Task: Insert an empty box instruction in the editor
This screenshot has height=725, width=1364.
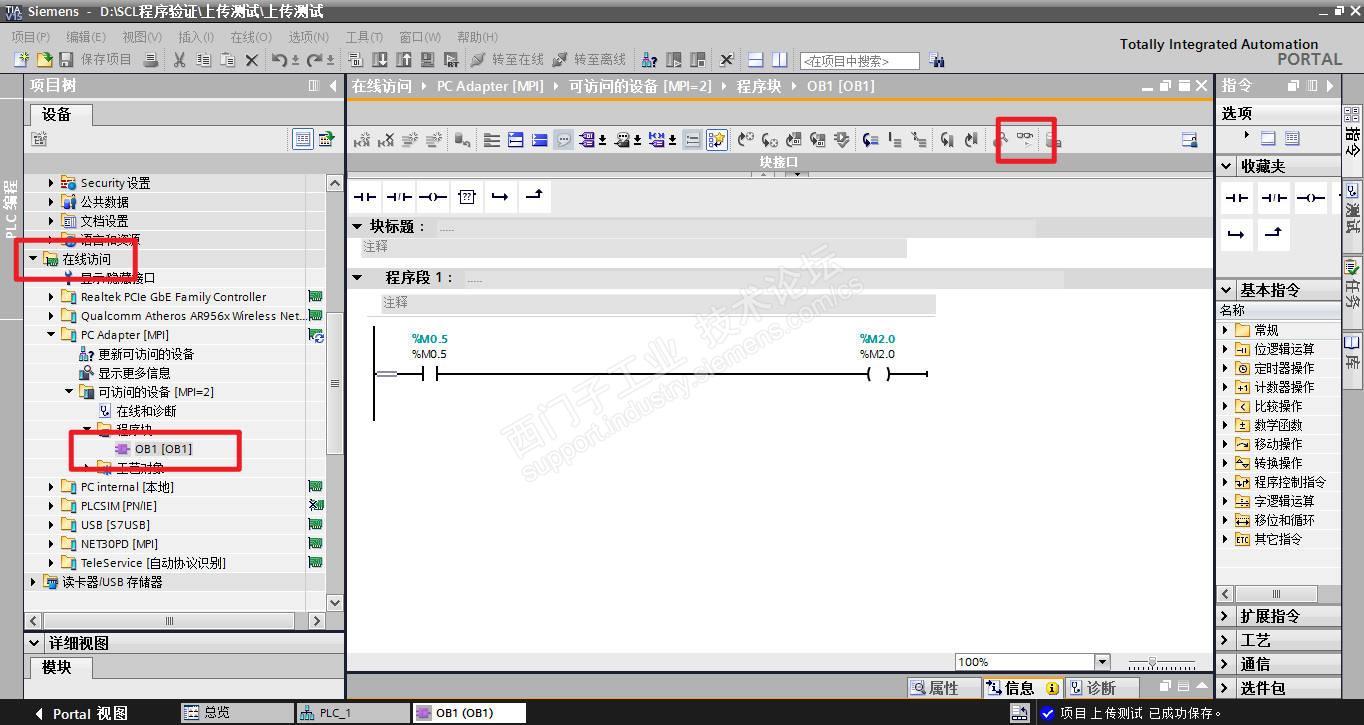Action: point(467,197)
